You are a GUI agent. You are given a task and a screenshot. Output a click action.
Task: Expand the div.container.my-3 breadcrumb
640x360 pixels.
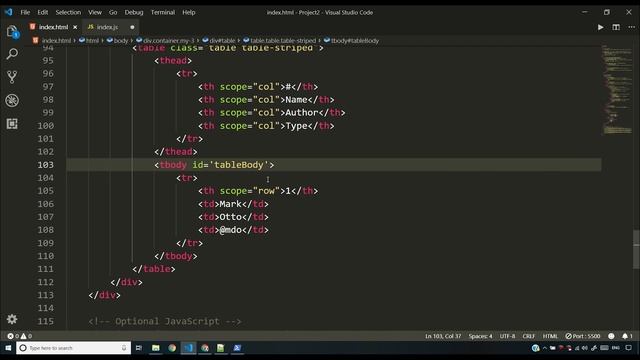[165, 40]
